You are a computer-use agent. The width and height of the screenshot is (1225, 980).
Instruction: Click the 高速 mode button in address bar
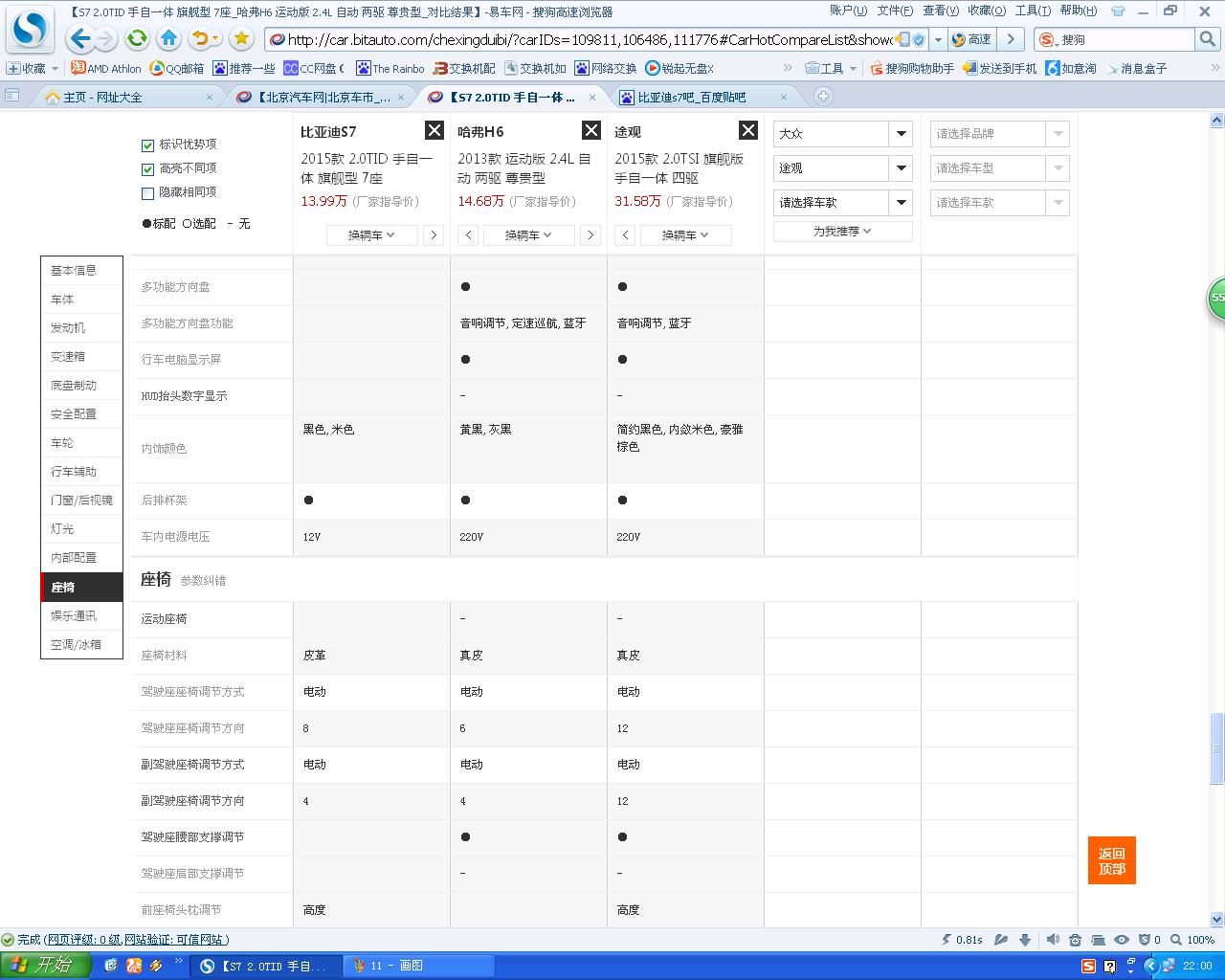pos(972,39)
